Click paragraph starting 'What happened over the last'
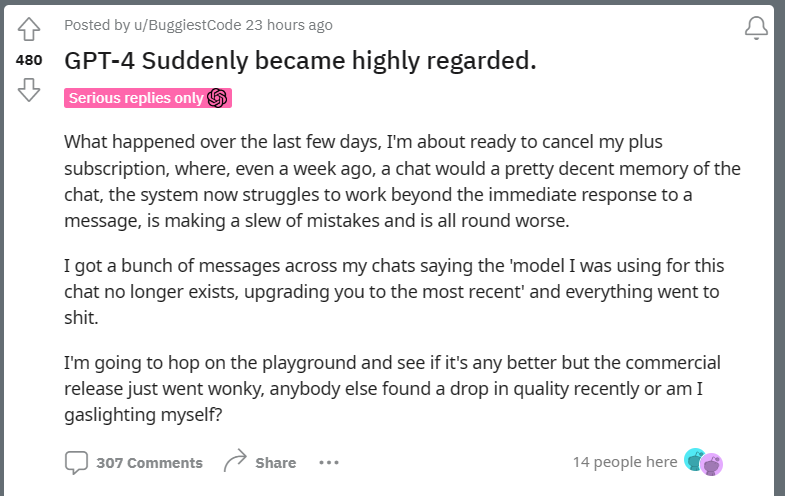Screen dimensions: 785x496 [402, 181]
